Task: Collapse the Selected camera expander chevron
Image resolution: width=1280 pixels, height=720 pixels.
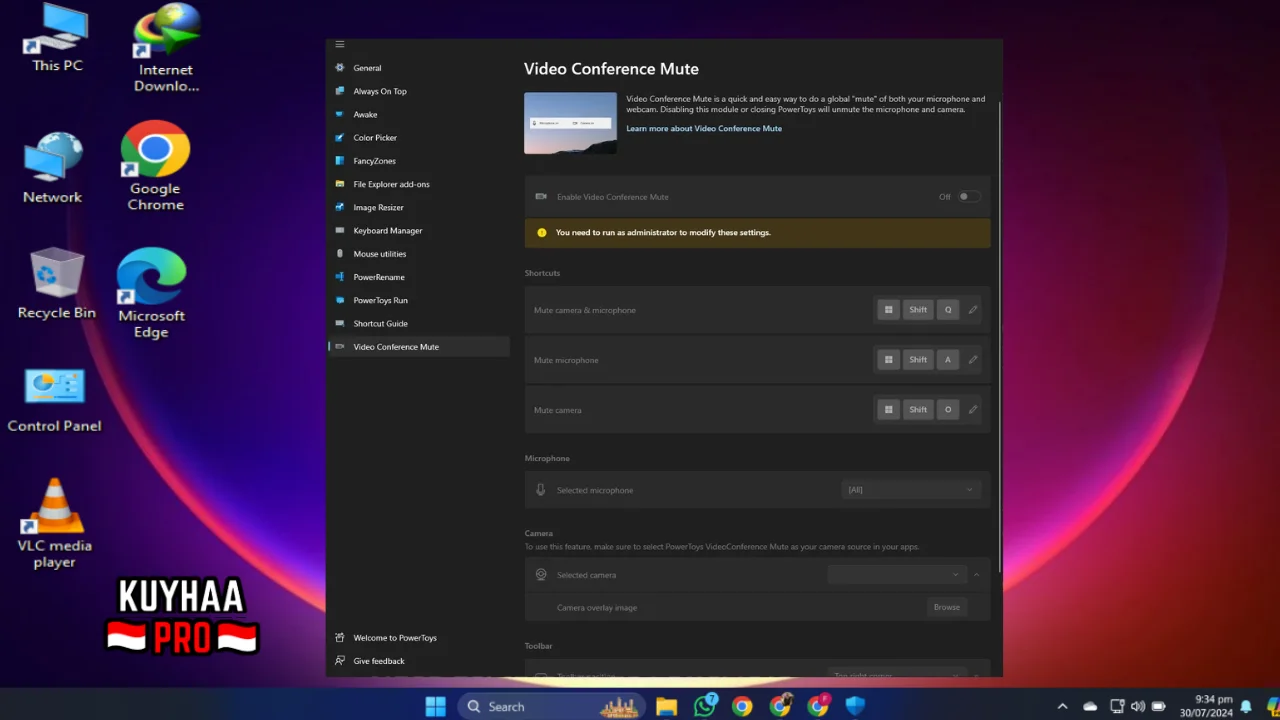Action: (977, 575)
